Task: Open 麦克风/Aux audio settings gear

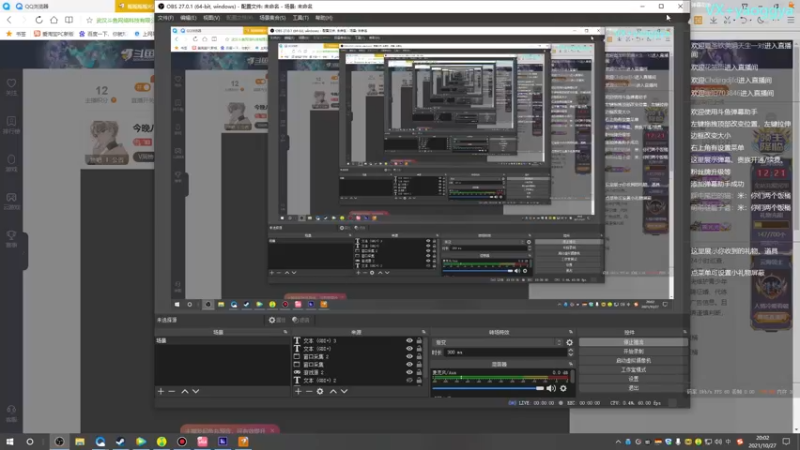Action: point(563,388)
